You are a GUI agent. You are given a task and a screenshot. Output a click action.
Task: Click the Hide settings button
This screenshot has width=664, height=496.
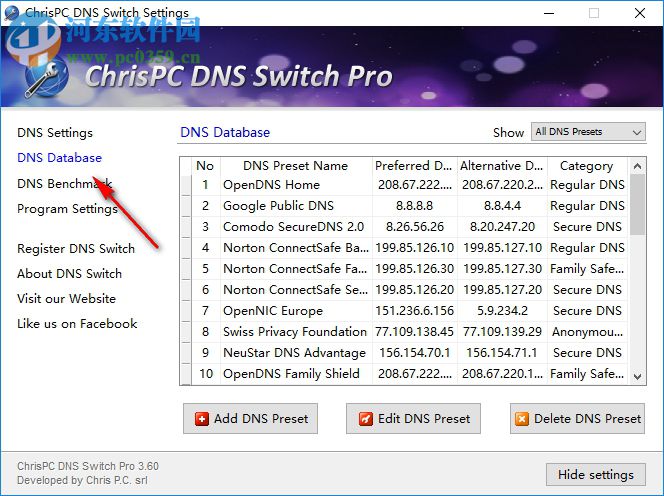(596, 474)
